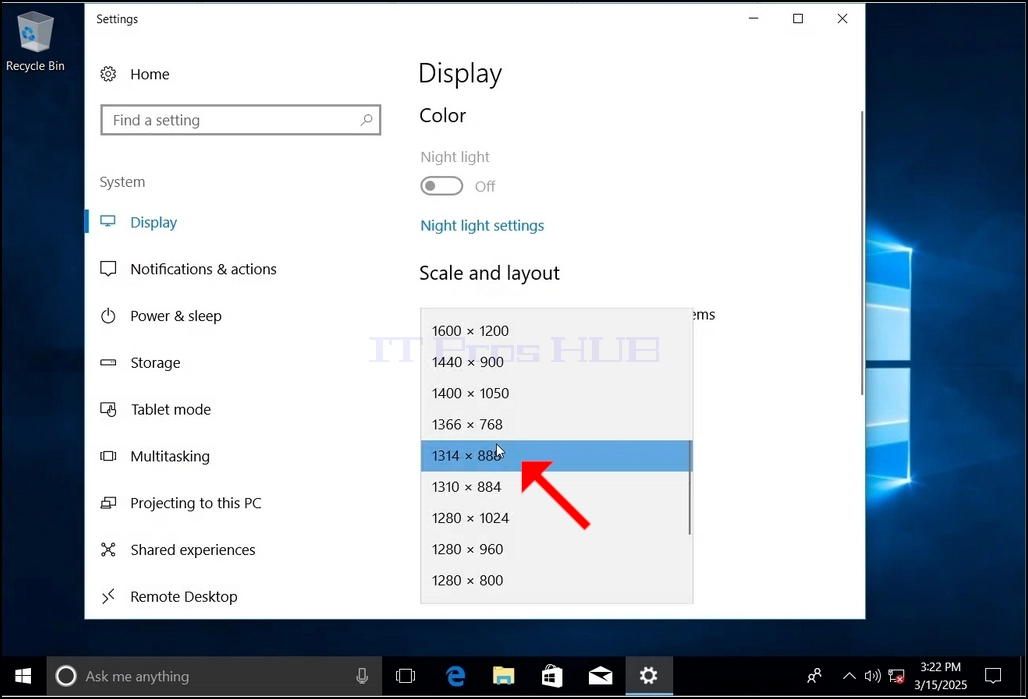Open File Explorer from the taskbar
The width and height of the screenshot is (1028, 699).
click(504, 676)
